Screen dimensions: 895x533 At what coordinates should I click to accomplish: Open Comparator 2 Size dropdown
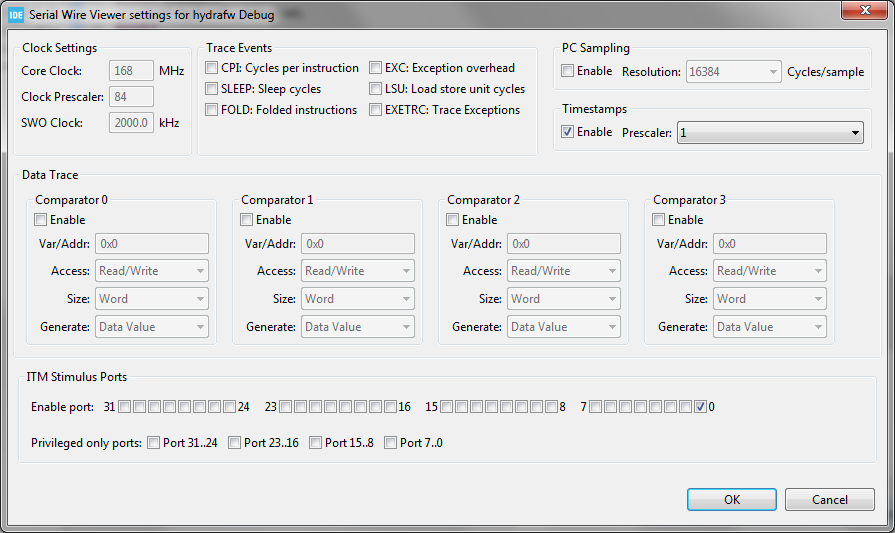[x=564, y=299]
